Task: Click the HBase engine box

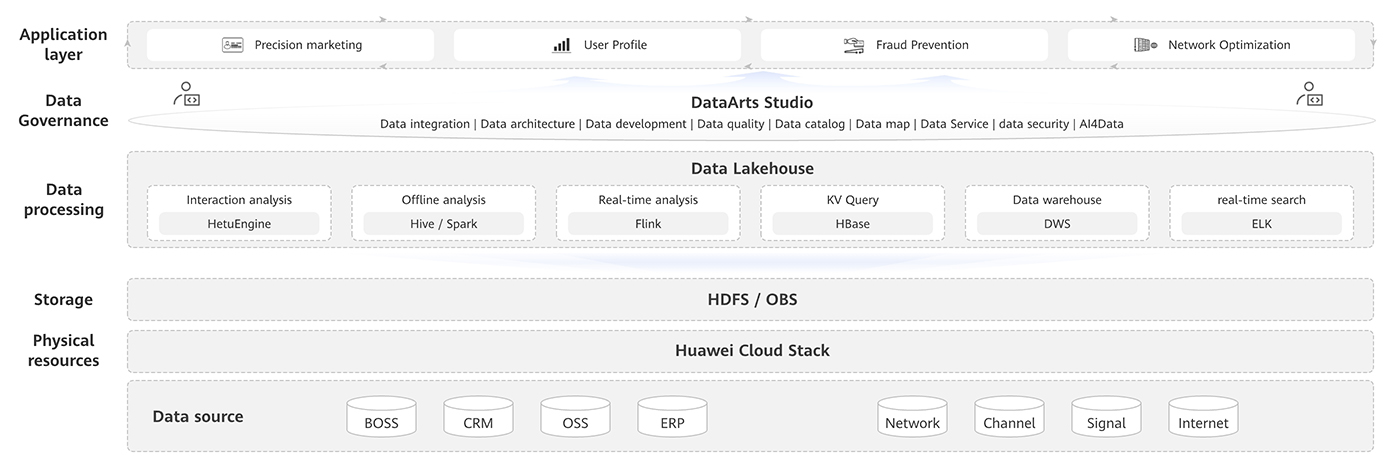Action: [853, 224]
